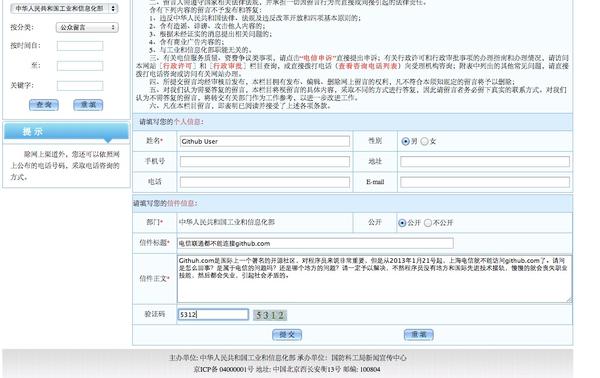Click the 电信申诉 red link
Screen dimensions: 600x378
click(x=318, y=58)
